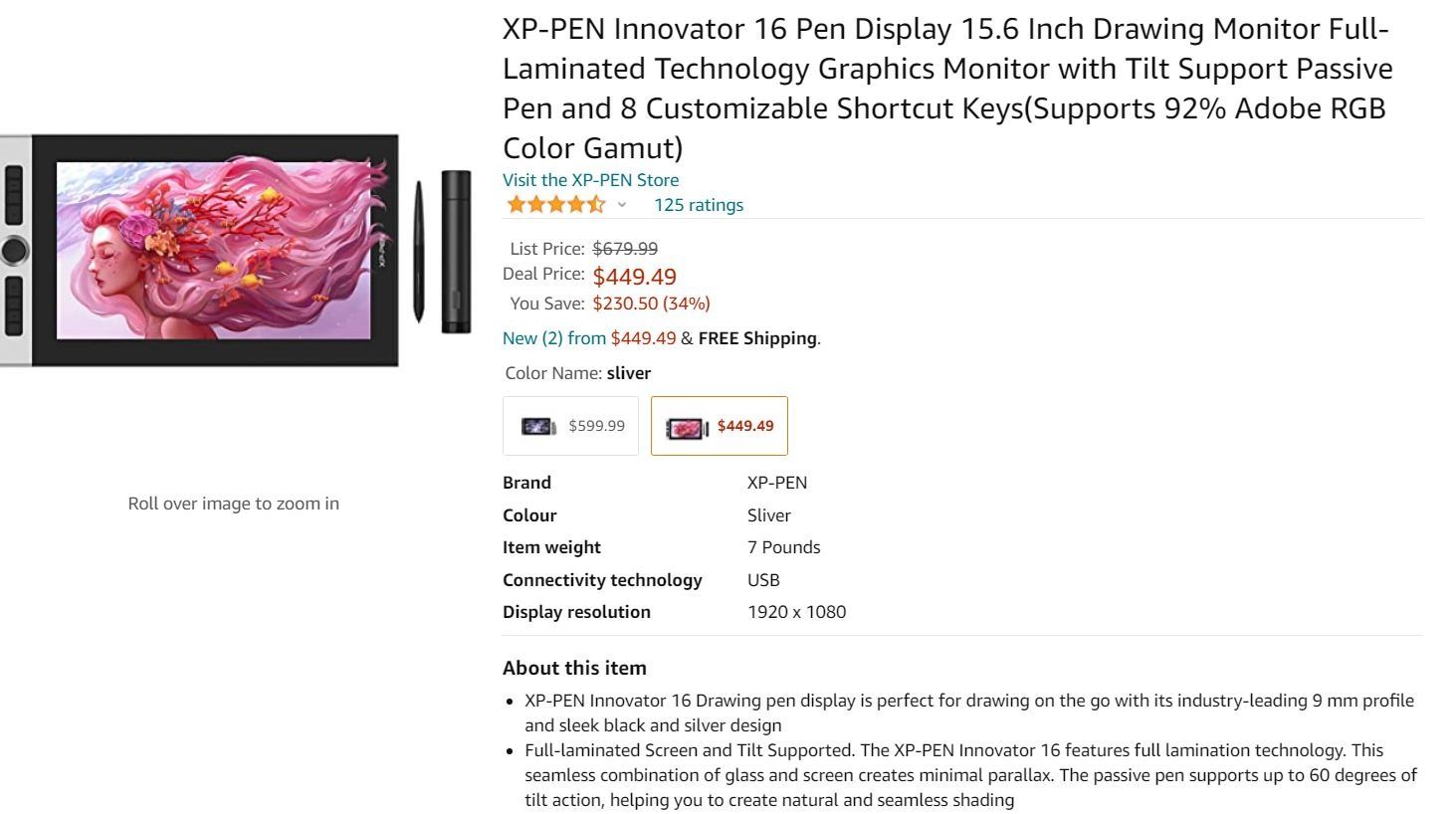
Task: Click the stylus pen in the product image
Action: click(x=419, y=252)
